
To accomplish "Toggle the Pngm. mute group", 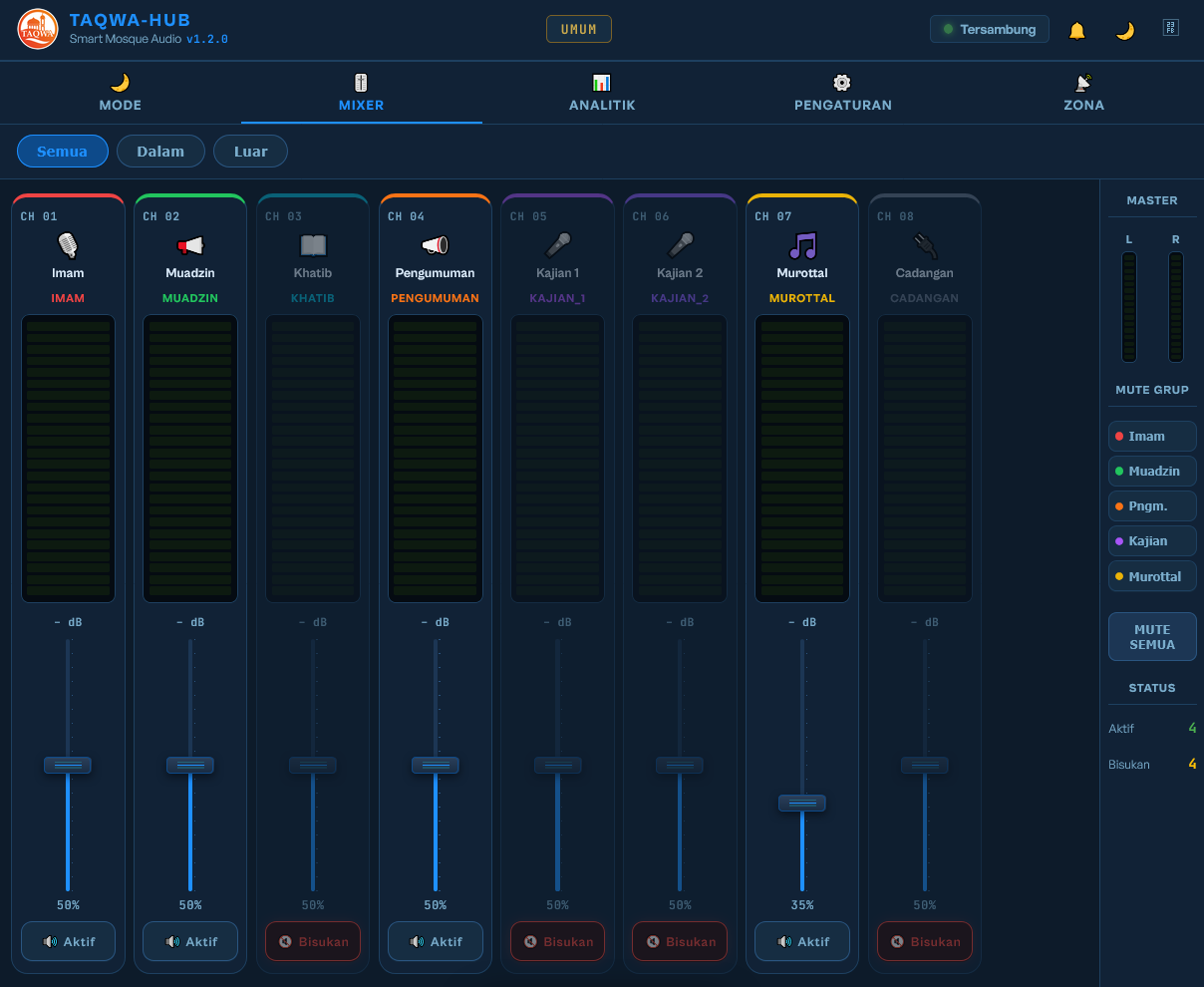I will [x=1152, y=506].
